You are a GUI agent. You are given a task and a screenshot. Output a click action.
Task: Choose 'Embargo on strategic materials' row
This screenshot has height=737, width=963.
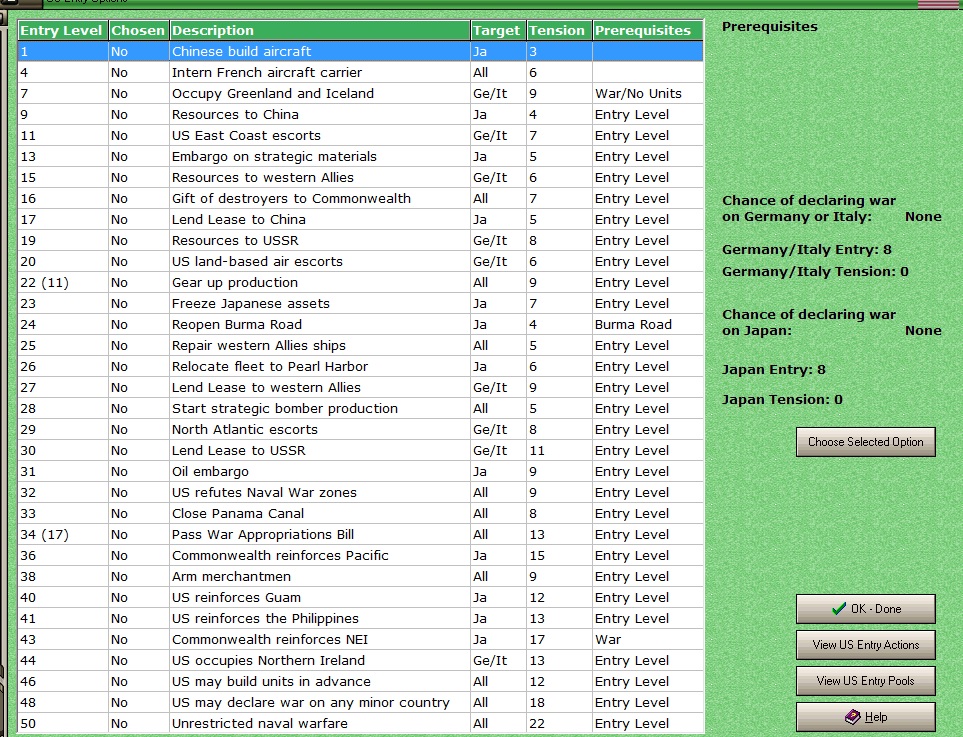361,157
